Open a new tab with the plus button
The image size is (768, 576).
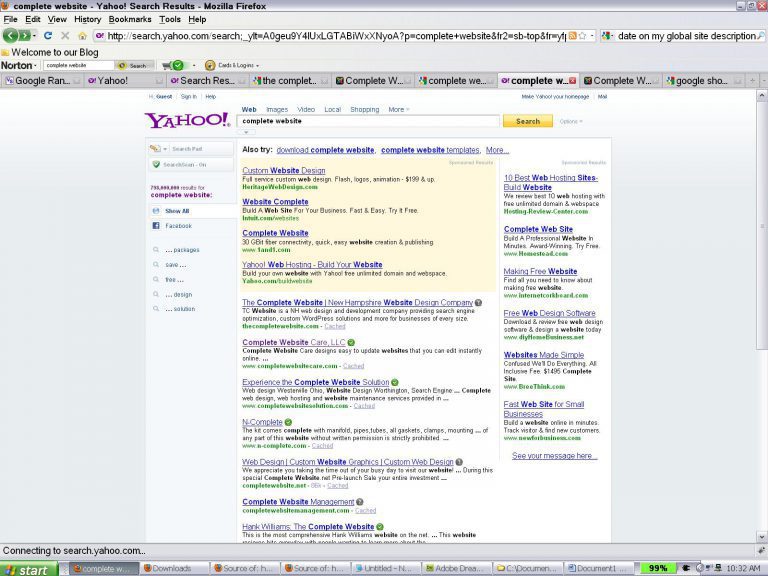coord(752,81)
